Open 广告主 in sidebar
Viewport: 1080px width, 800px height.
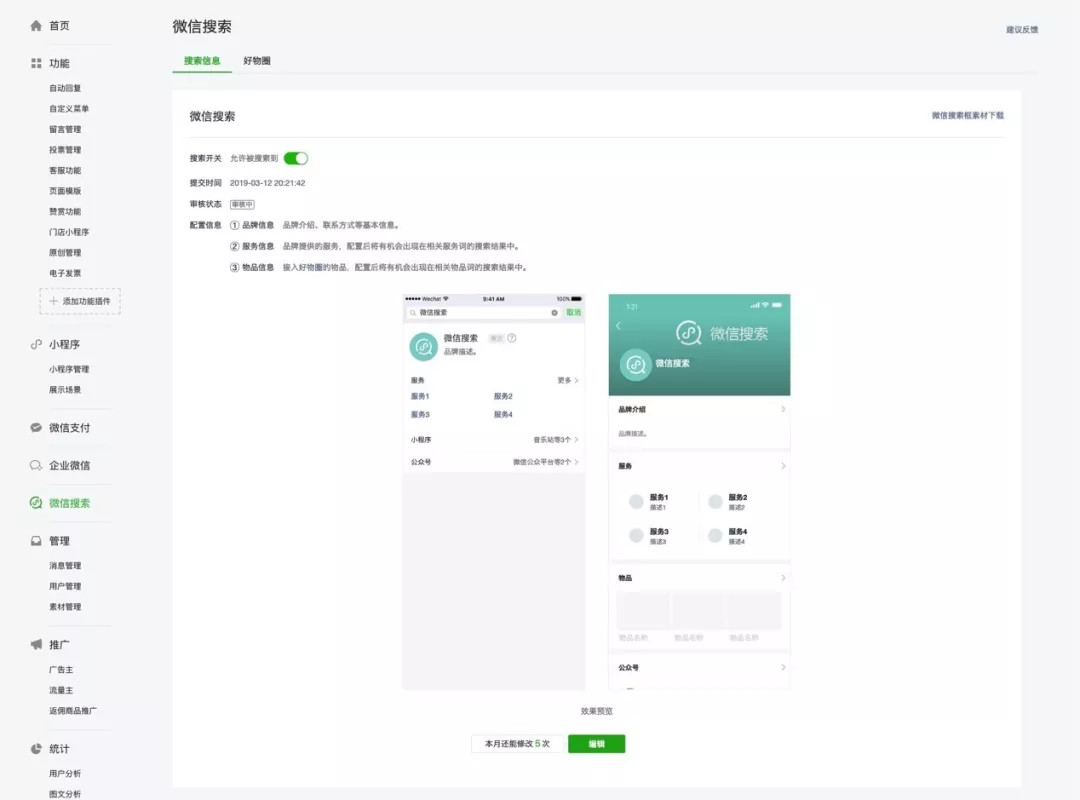[x=61, y=670]
